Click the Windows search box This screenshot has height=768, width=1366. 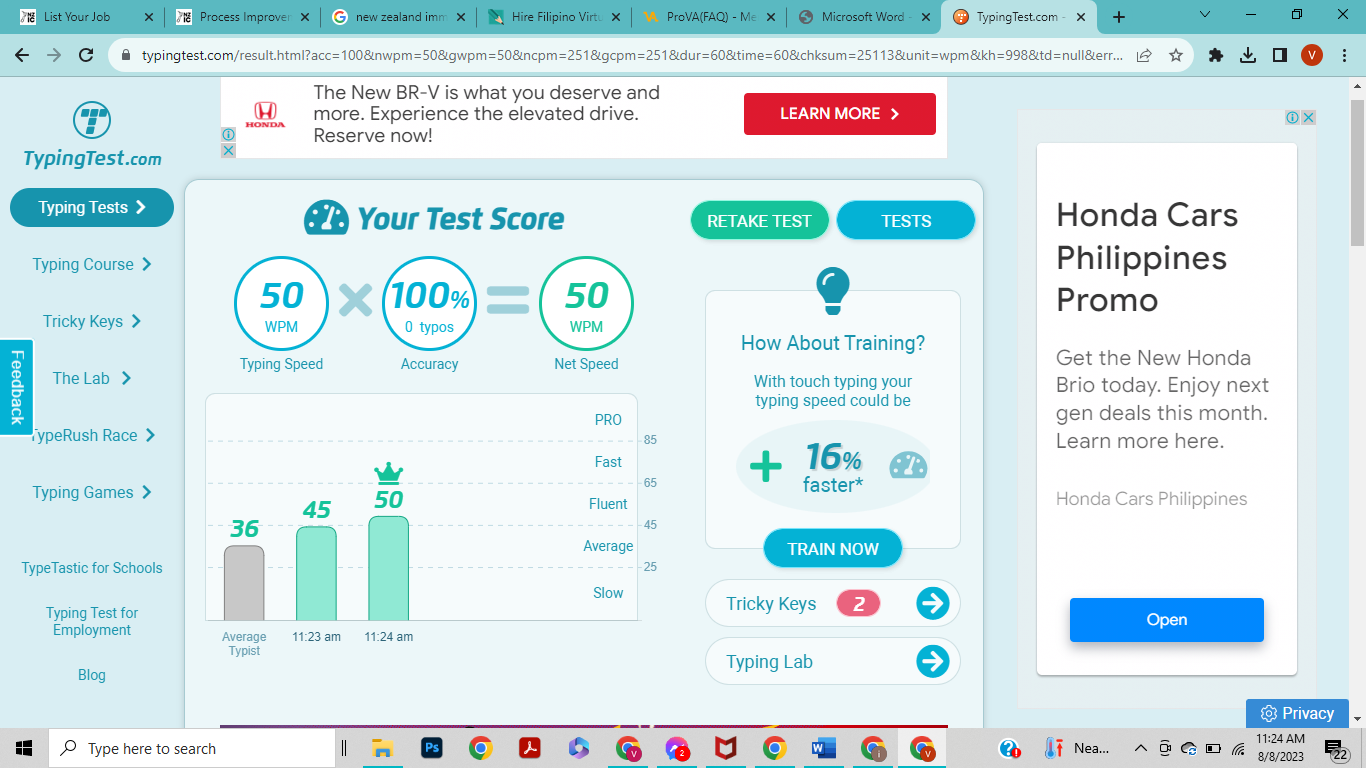point(192,748)
